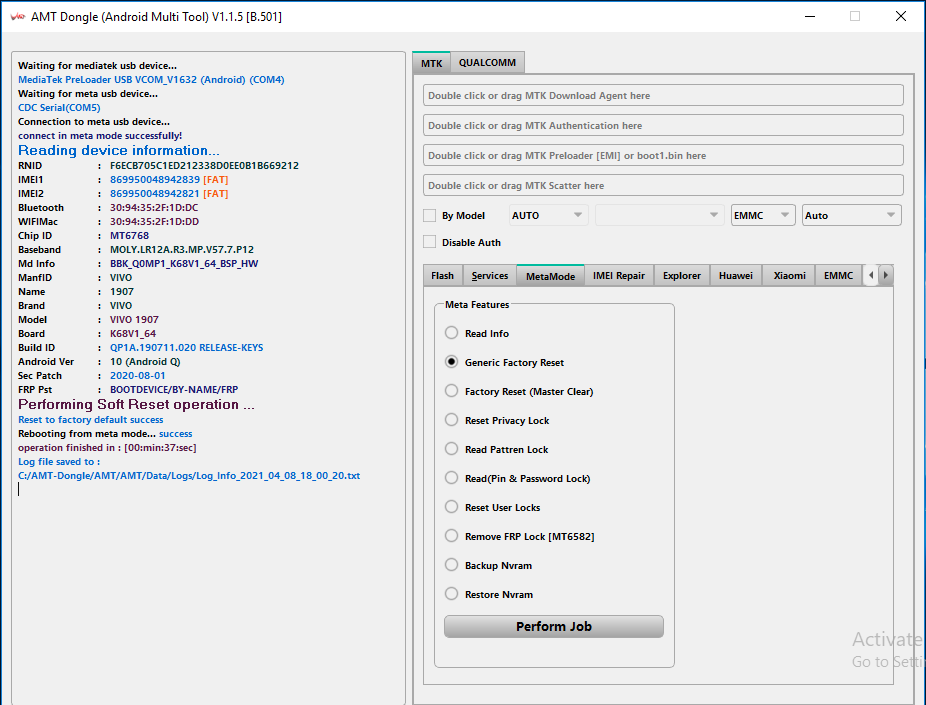Open the IMEI Repair tab
Image resolution: width=926 pixels, height=705 pixels.
point(619,275)
